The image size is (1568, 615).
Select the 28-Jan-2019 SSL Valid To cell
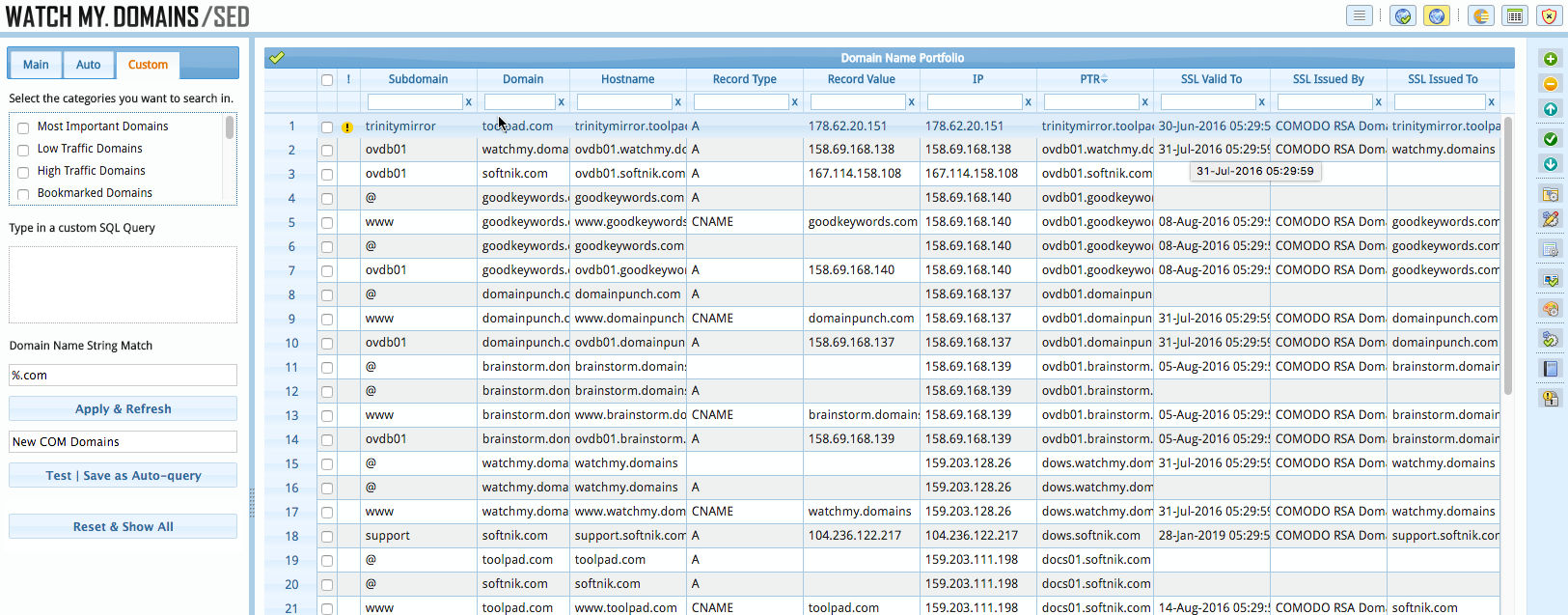[x=1212, y=536]
